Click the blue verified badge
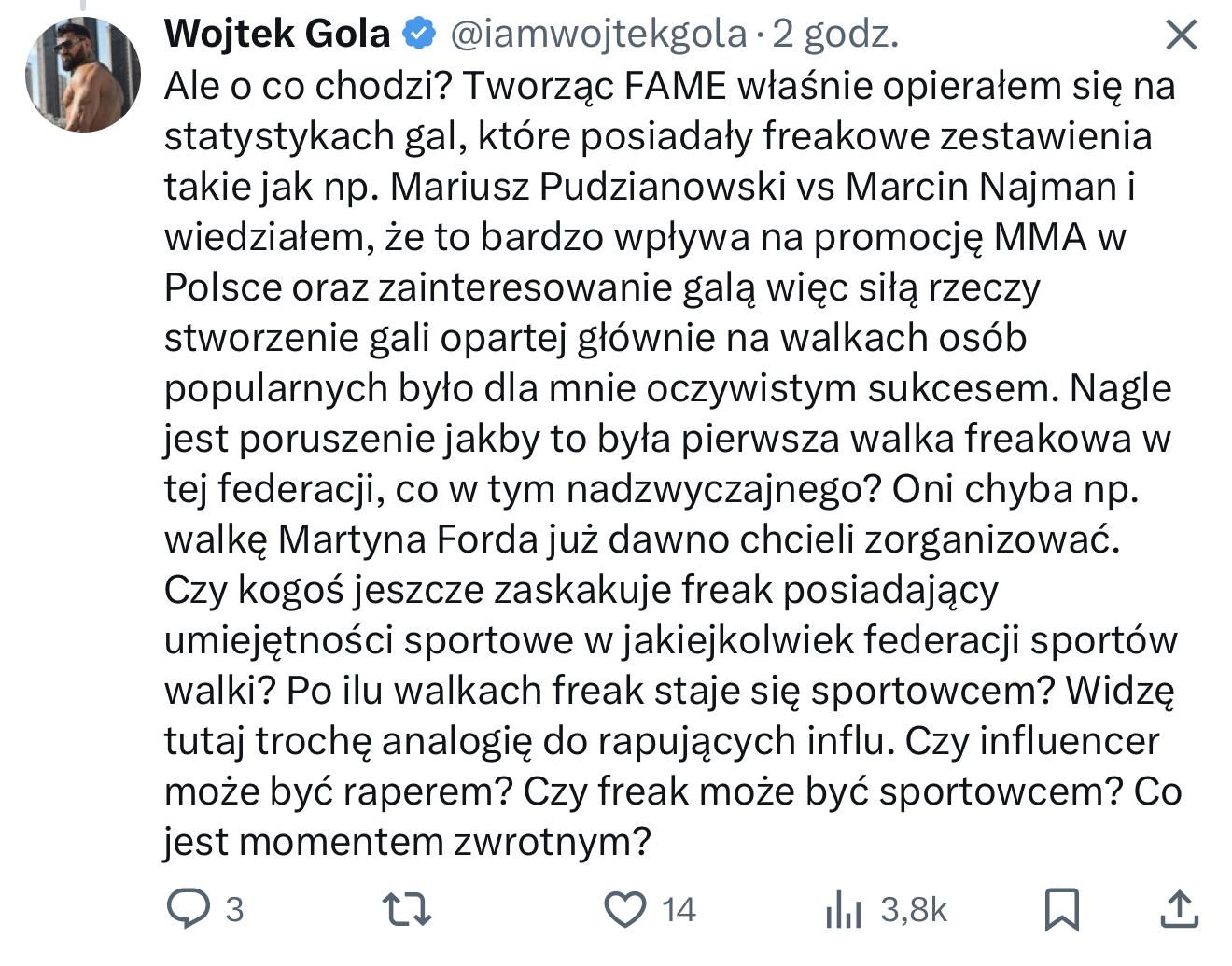 (419, 35)
